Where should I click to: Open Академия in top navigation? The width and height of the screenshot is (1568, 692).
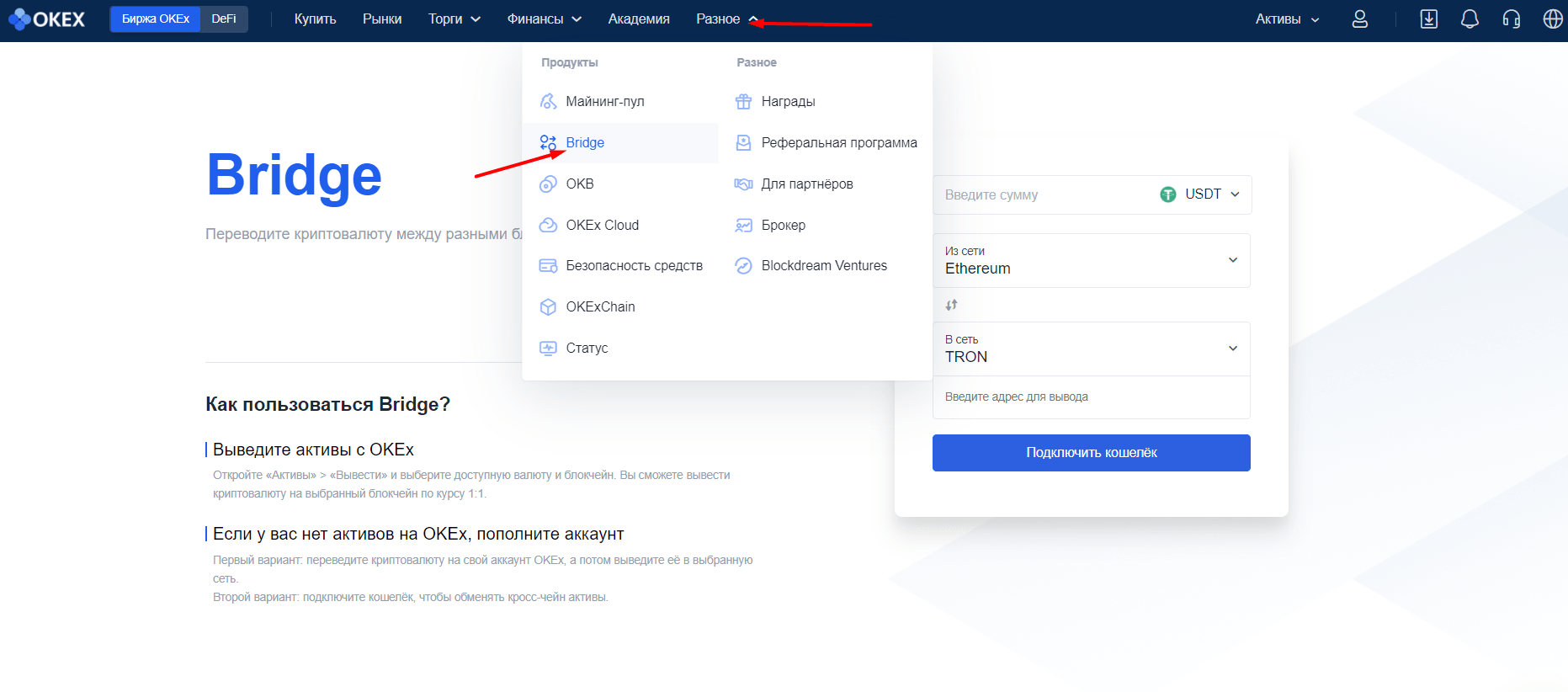click(639, 19)
